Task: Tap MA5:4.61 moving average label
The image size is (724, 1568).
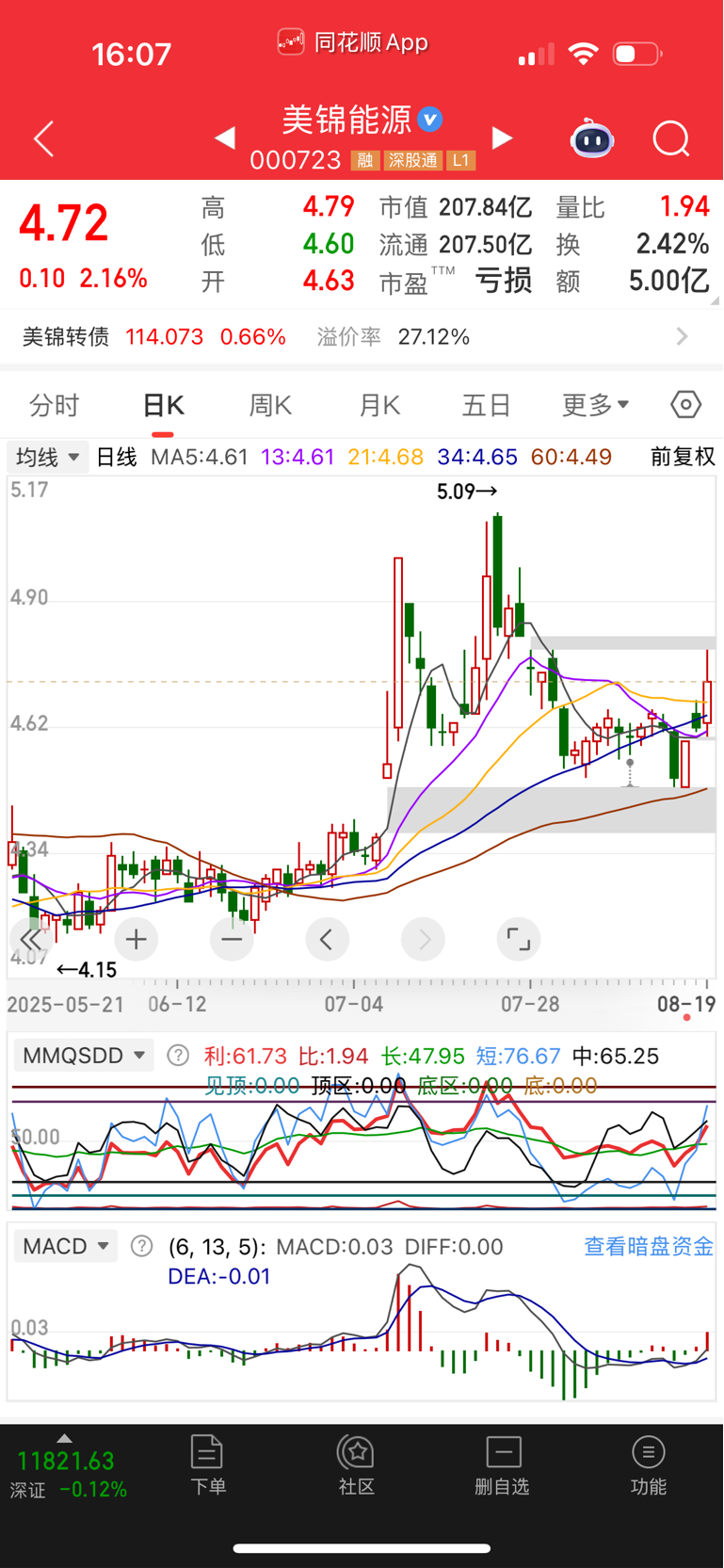Action: point(200,458)
